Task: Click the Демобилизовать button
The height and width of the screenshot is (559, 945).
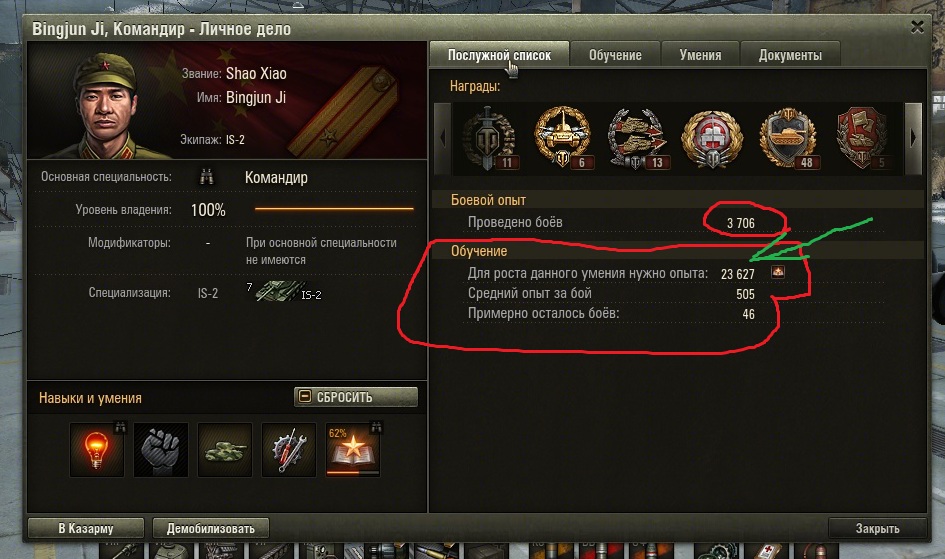Action: click(x=210, y=528)
